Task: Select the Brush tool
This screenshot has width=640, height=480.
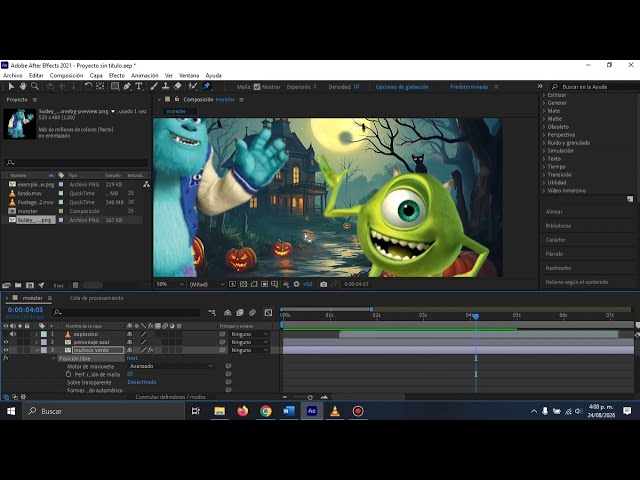Action: (x=153, y=86)
